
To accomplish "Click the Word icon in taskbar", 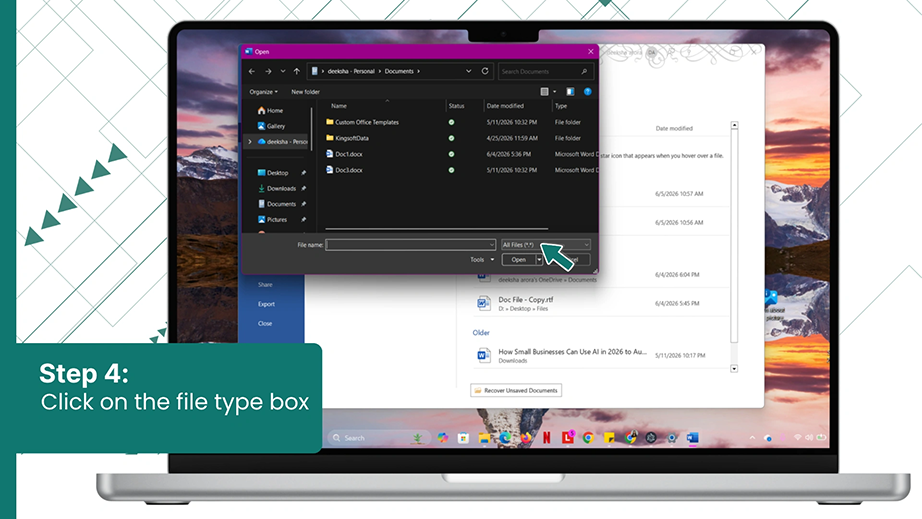I will point(693,438).
